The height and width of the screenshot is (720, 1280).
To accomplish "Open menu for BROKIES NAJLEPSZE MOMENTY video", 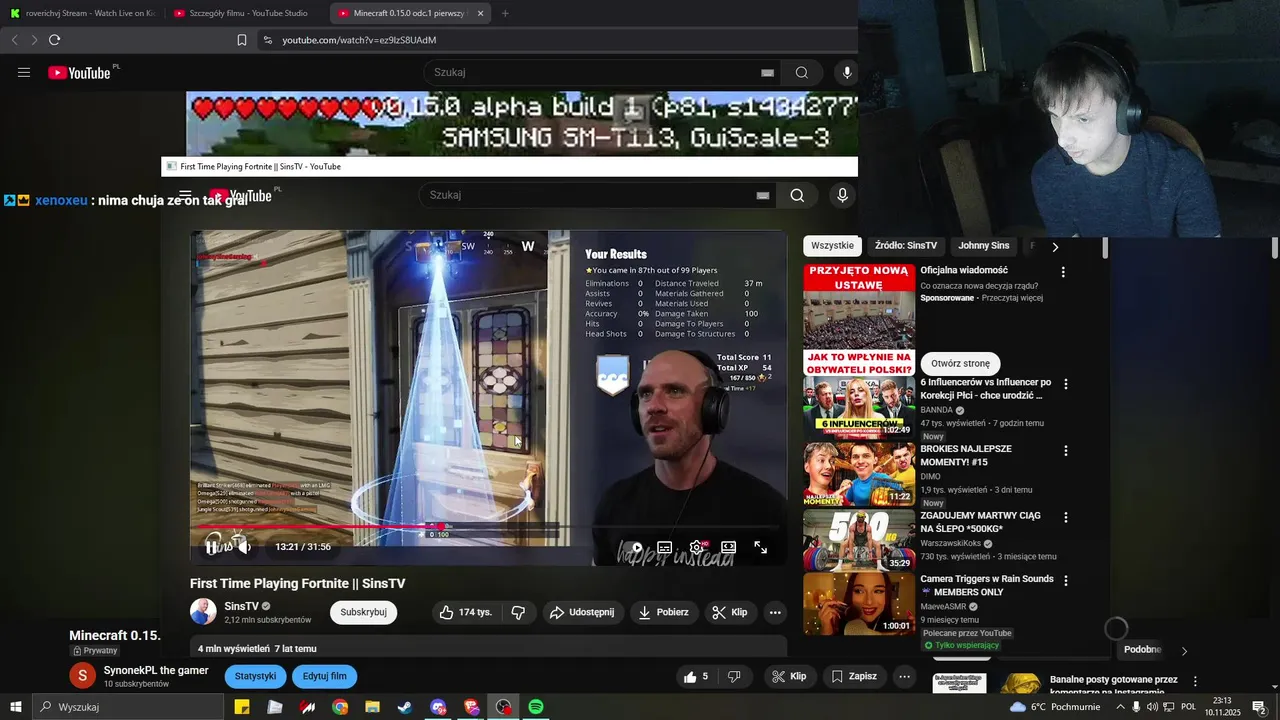I will [x=1066, y=451].
